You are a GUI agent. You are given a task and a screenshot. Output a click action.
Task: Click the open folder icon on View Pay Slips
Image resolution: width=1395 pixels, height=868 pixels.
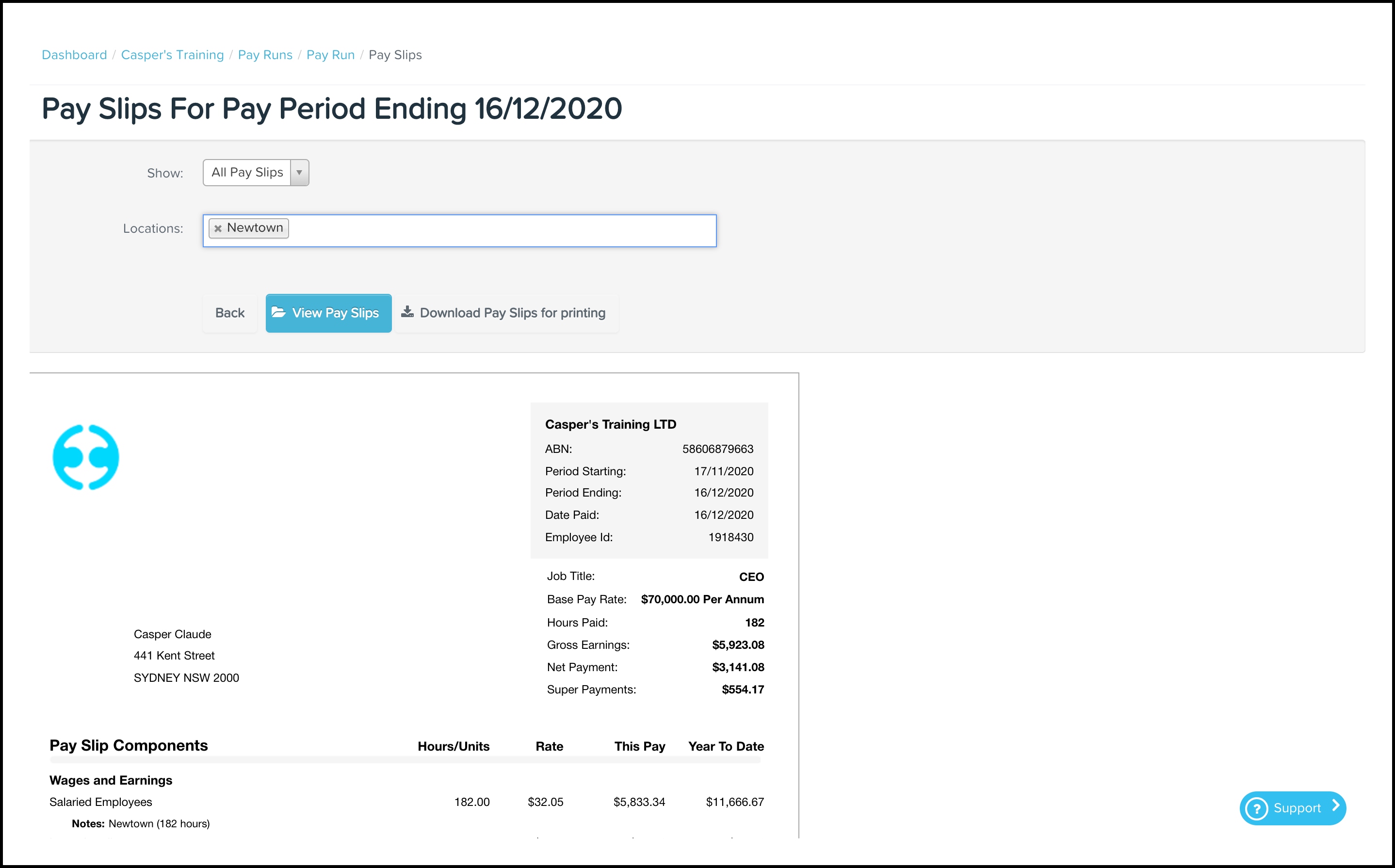278,312
